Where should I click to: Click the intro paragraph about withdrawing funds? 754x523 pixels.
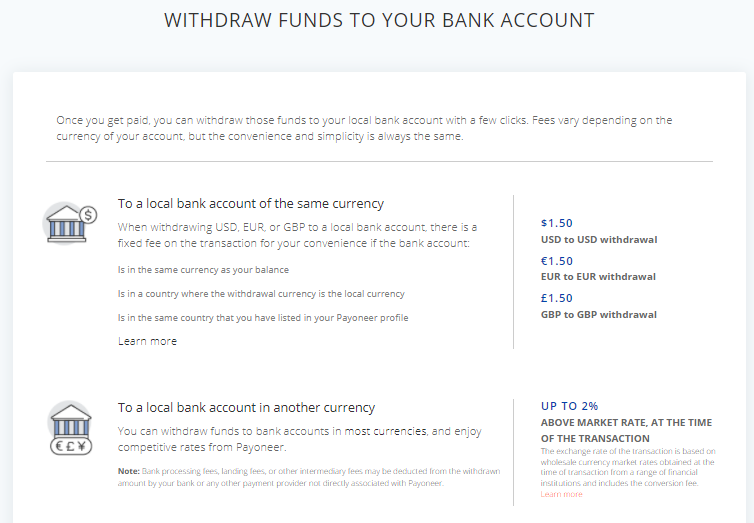point(364,128)
